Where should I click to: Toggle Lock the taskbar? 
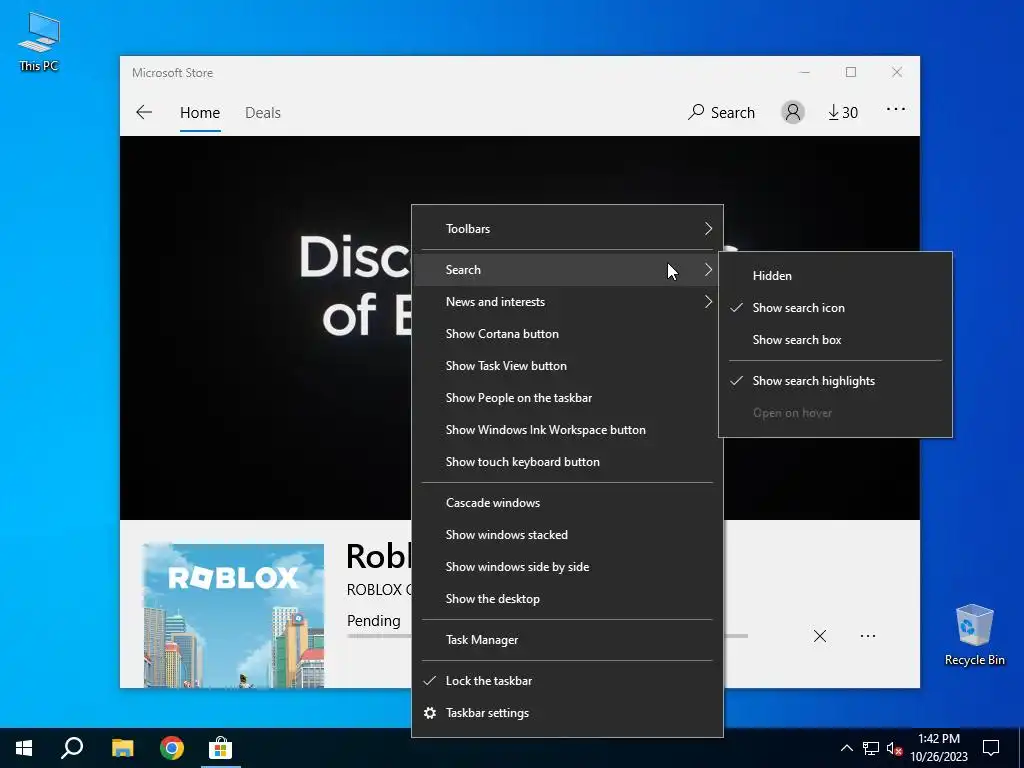coord(568,681)
